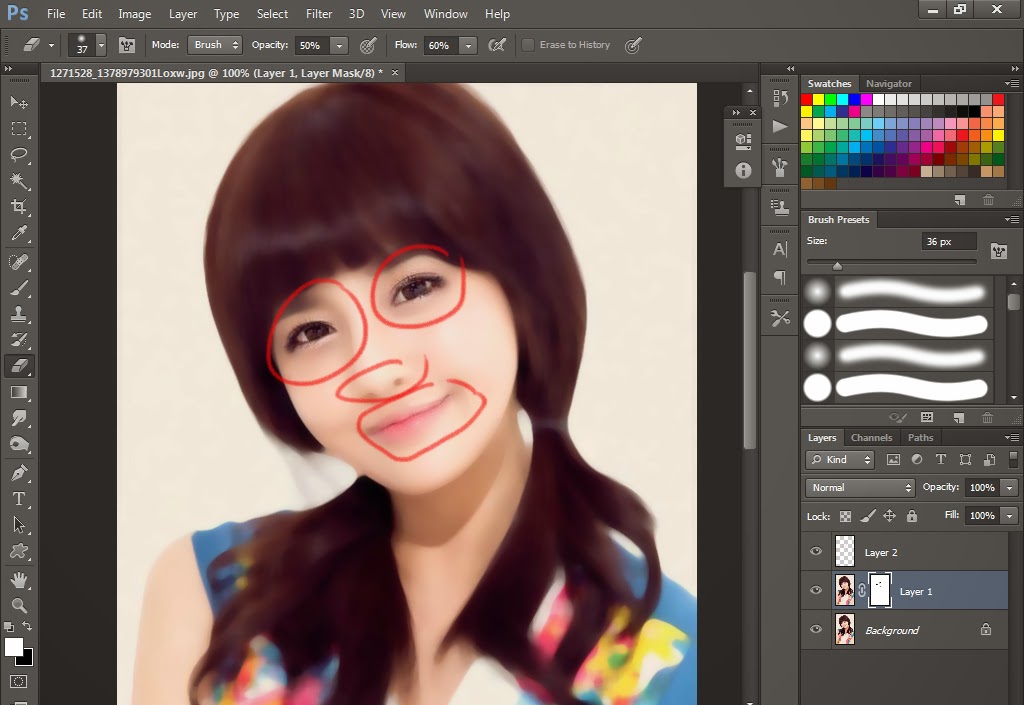Click the brush Size input field

pos(950,242)
